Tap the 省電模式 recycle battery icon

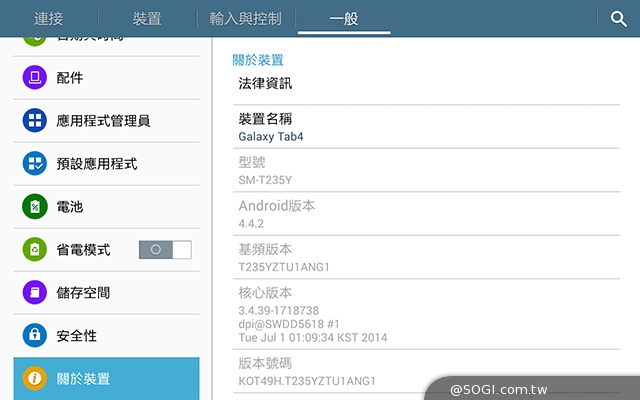coord(35,249)
